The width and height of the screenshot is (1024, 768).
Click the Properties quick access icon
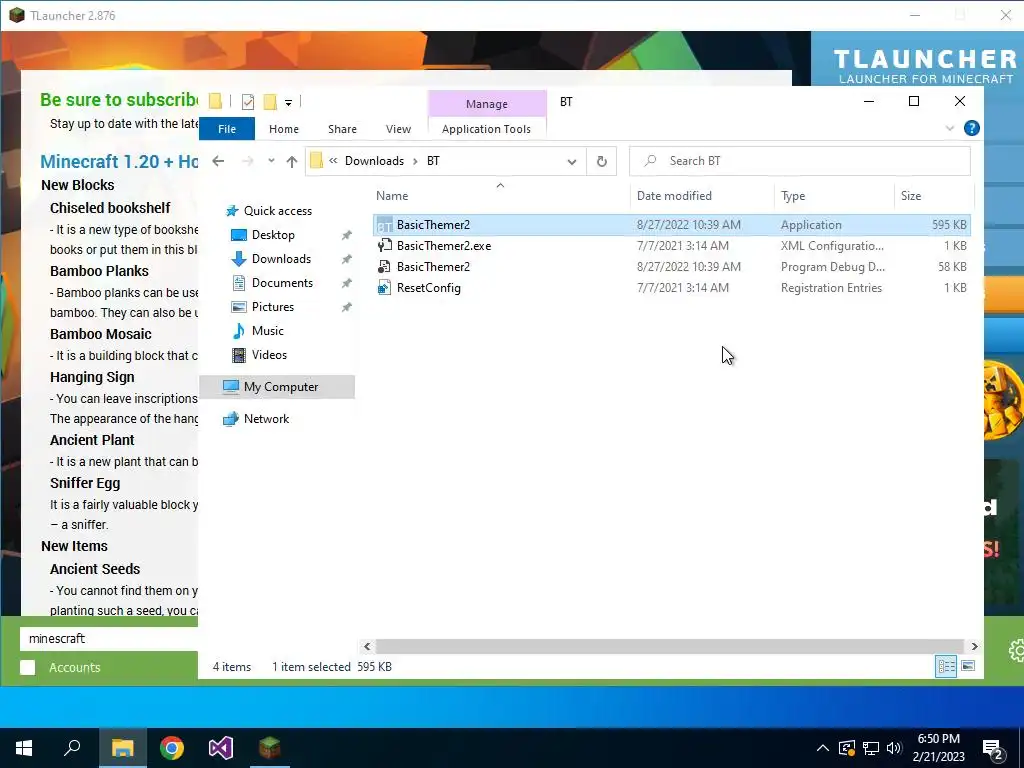[x=248, y=101]
